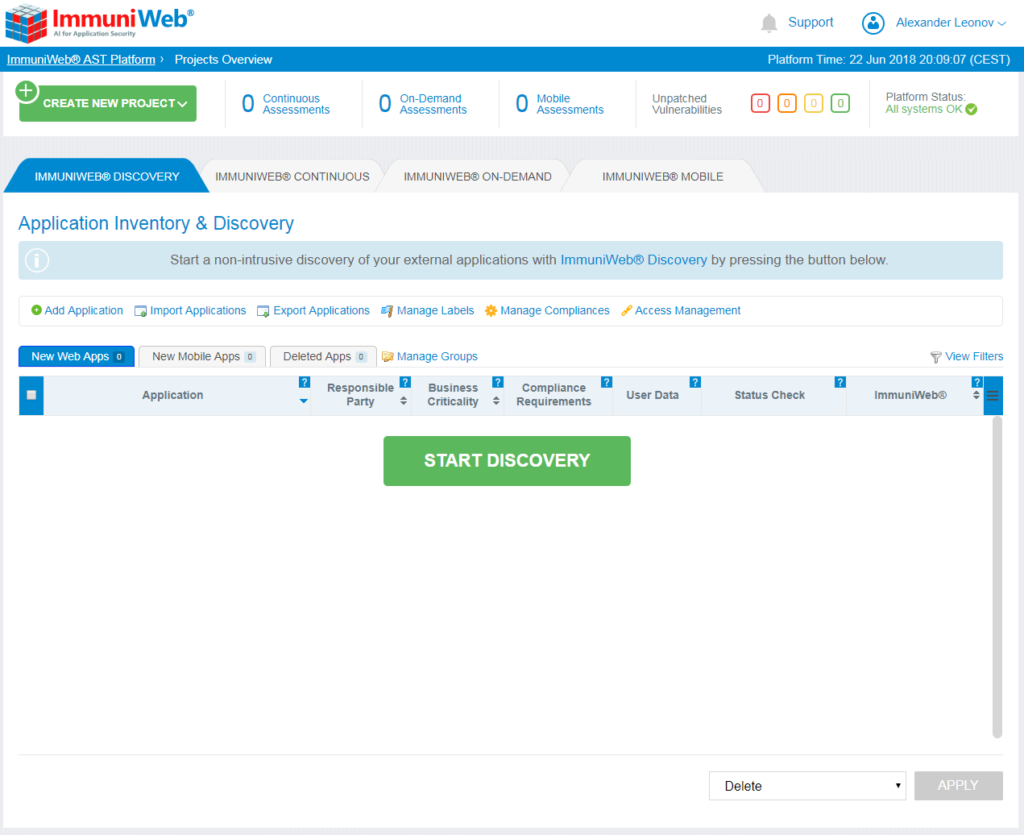The width and height of the screenshot is (1024, 835).
Task: Click the Manage Groups folder icon
Action: (388, 356)
